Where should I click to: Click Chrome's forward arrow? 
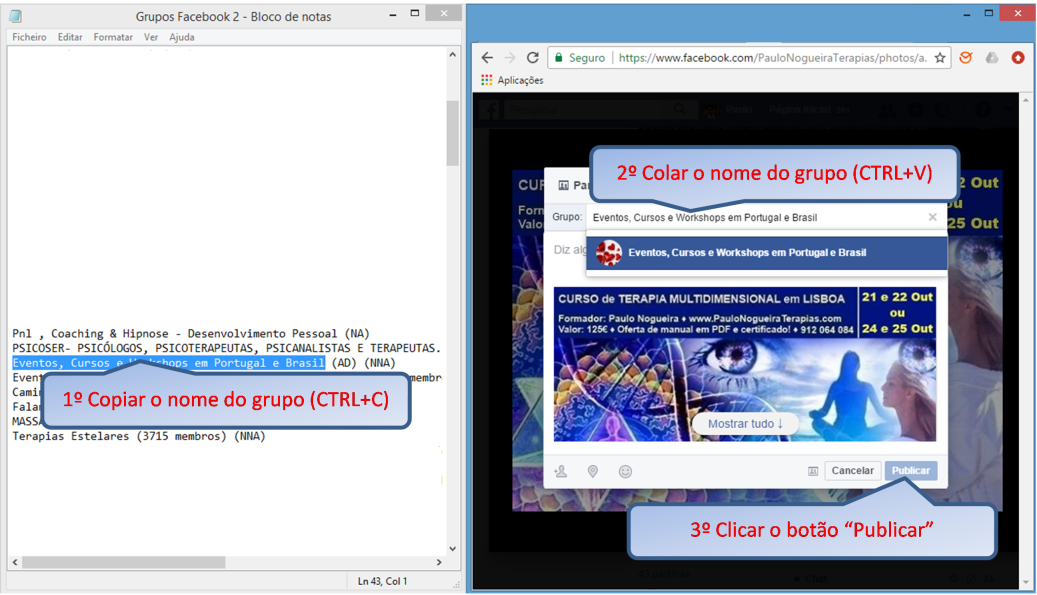(x=510, y=58)
